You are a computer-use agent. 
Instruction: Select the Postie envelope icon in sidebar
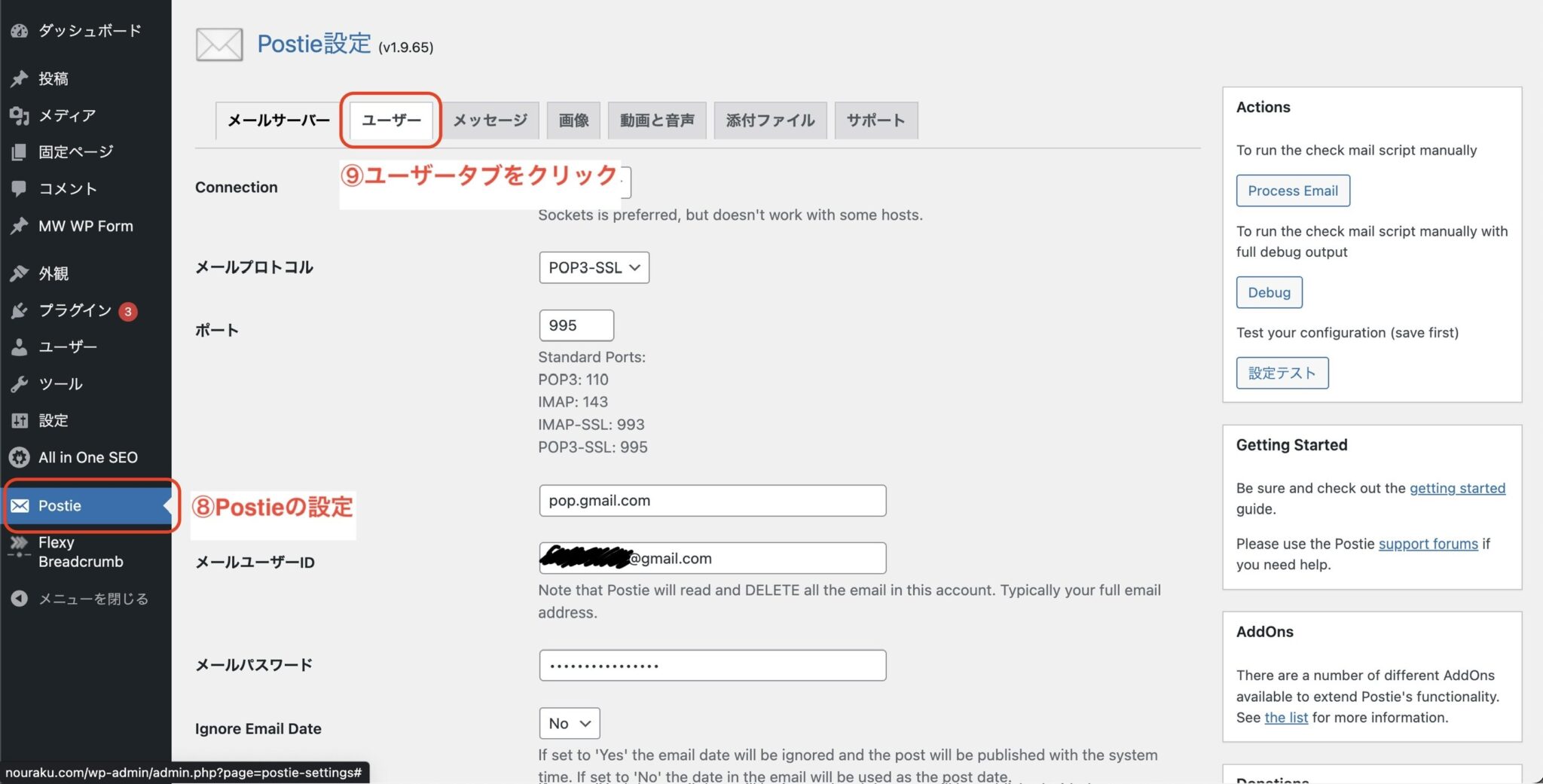pyautogui.click(x=21, y=505)
